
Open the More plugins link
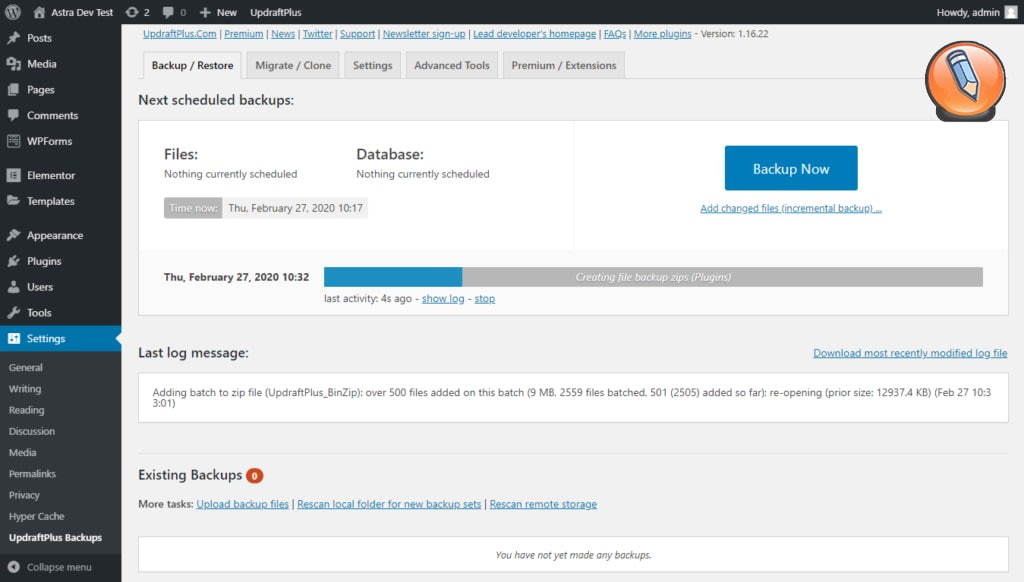(x=662, y=34)
